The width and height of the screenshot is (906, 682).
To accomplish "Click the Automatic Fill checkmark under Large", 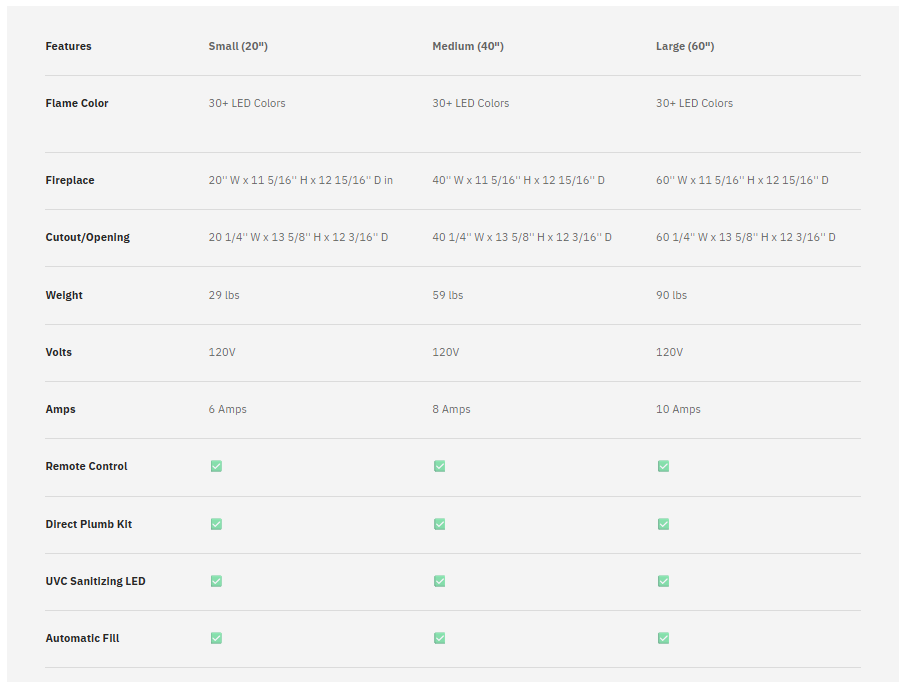I will pos(663,638).
